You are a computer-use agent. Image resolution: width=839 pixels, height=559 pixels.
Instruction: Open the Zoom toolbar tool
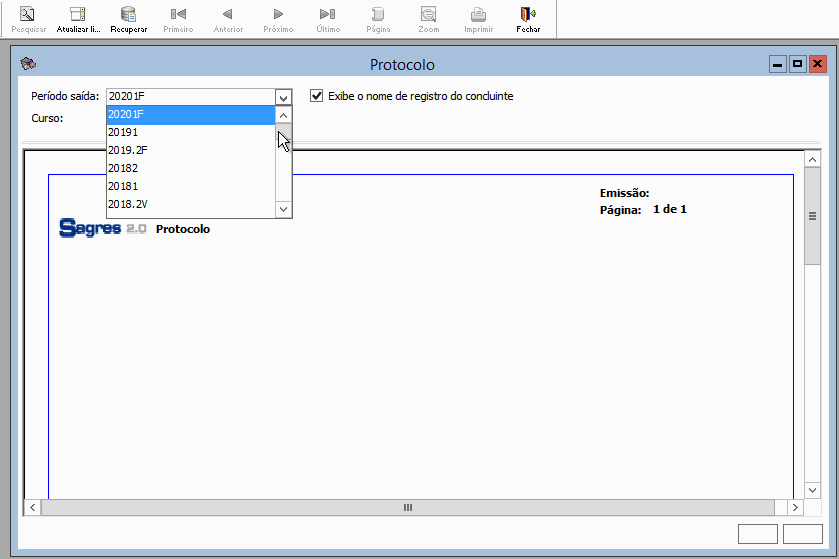tap(428, 14)
